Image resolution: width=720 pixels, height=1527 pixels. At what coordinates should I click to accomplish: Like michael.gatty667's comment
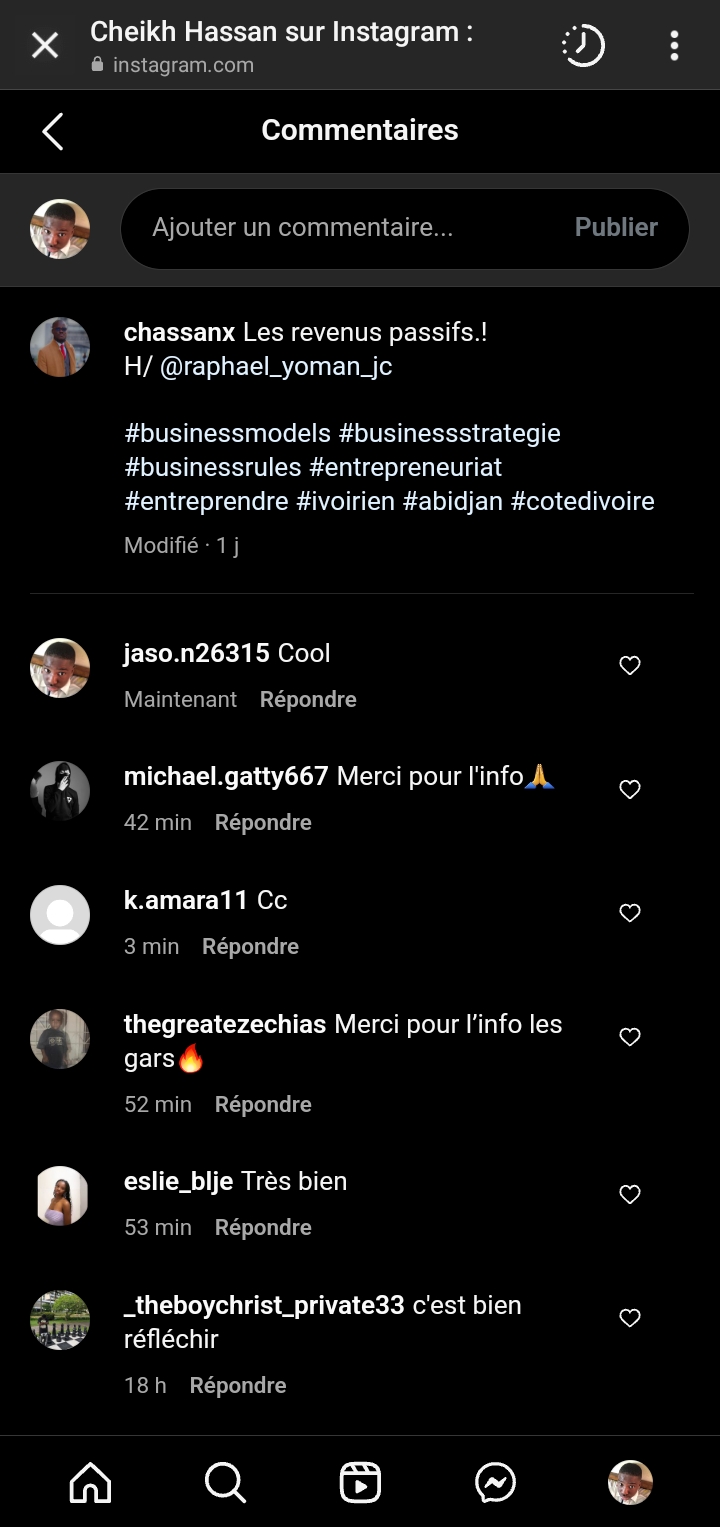click(630, 790)
